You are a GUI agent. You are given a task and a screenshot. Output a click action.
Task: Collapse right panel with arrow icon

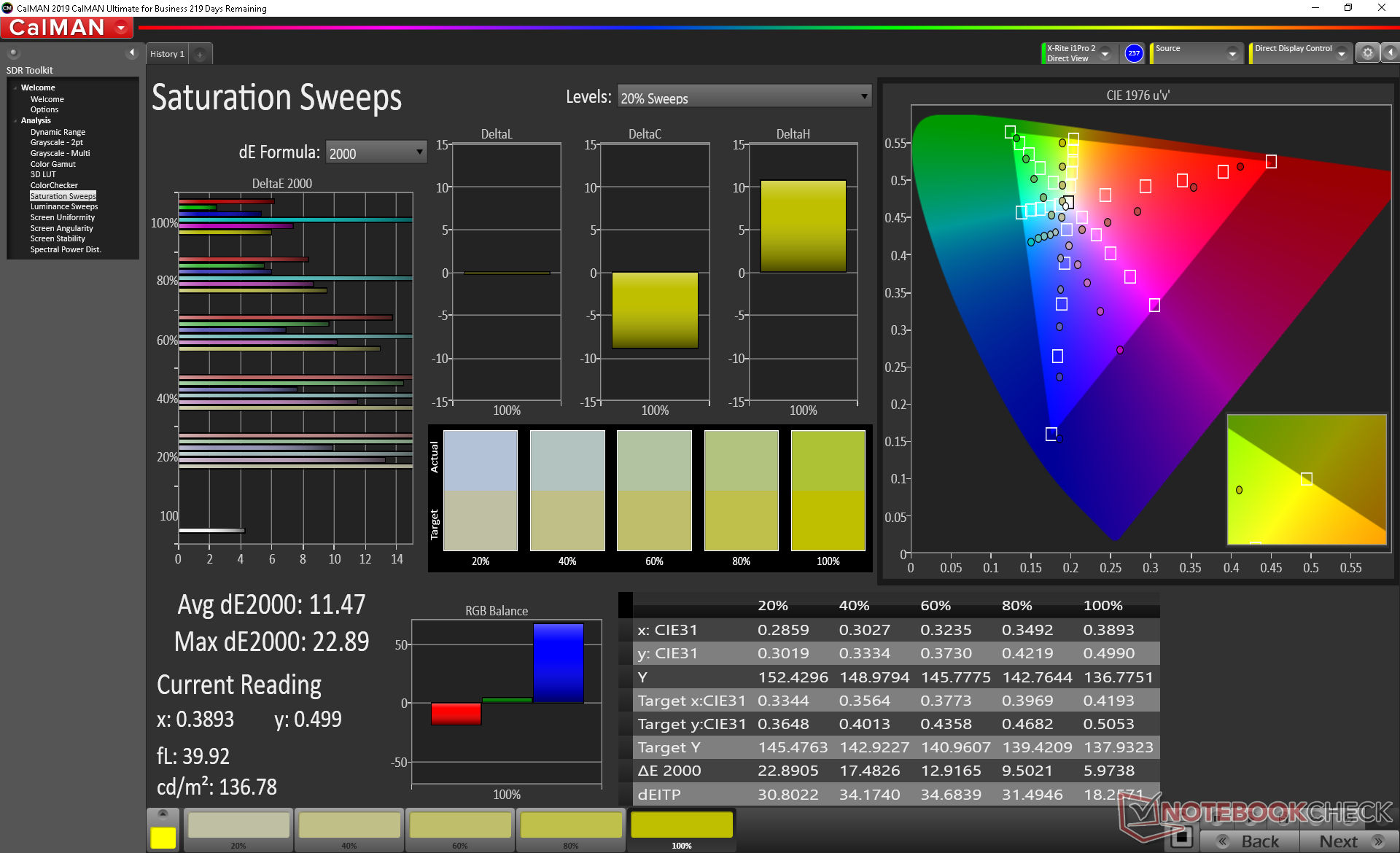tap(1391, 52)
